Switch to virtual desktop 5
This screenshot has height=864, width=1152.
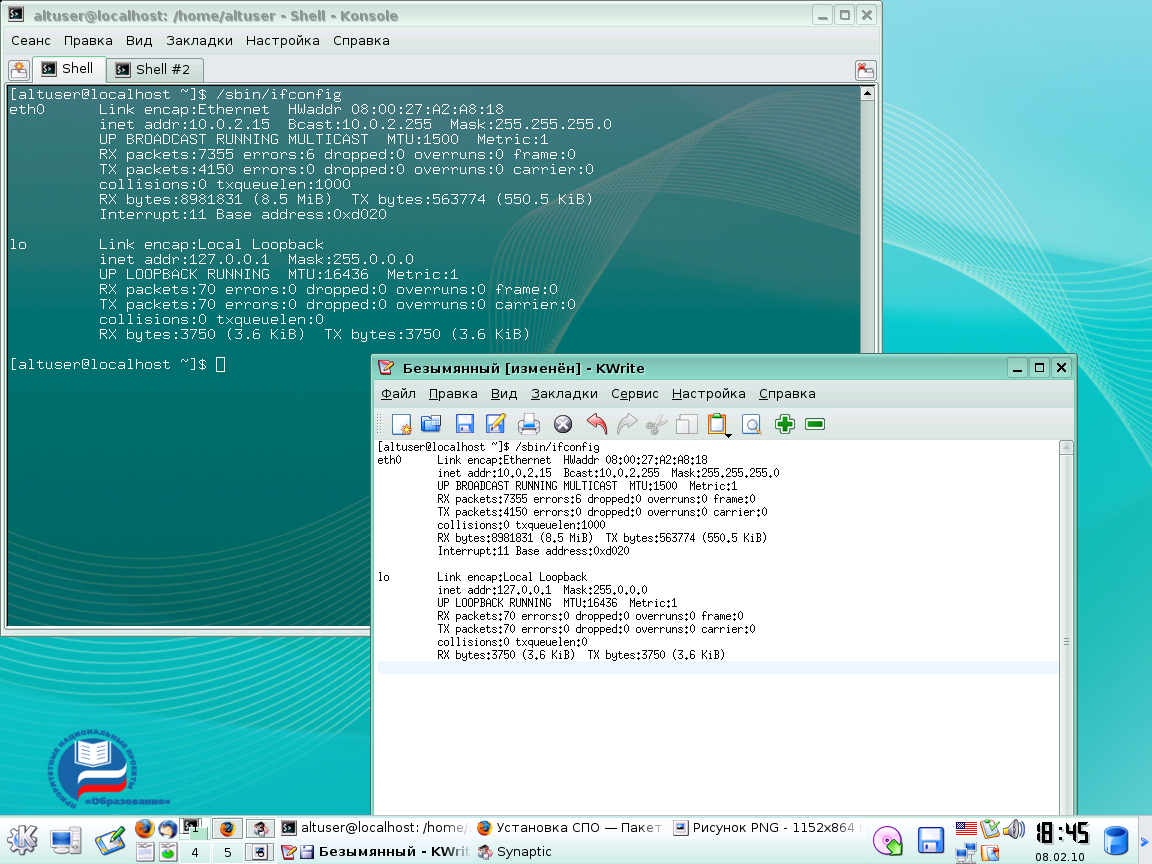(228, 852)
